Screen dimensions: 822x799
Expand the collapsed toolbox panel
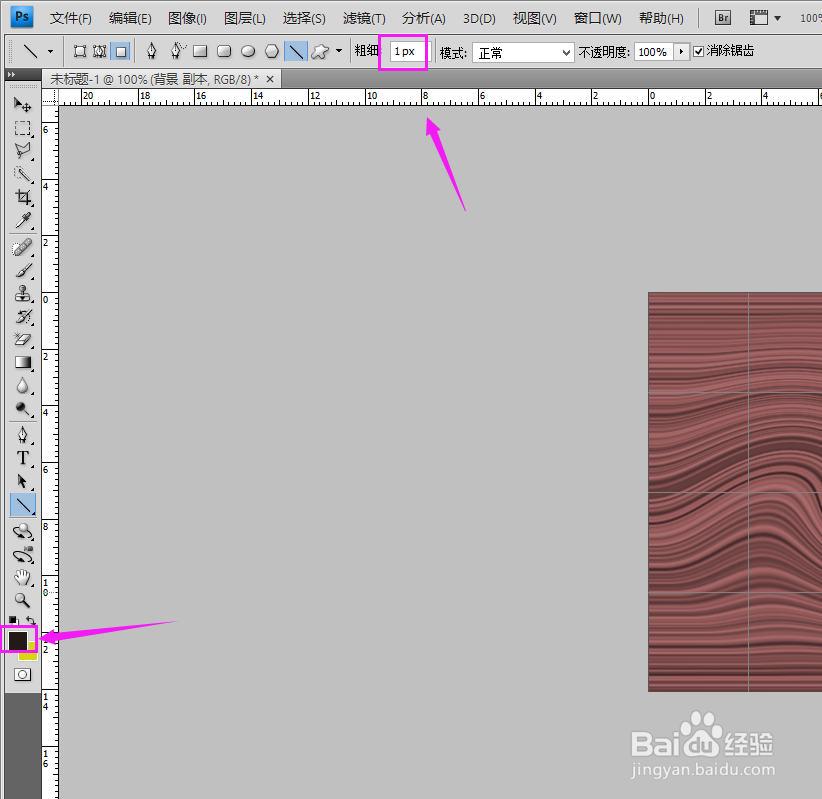point(12,74)
